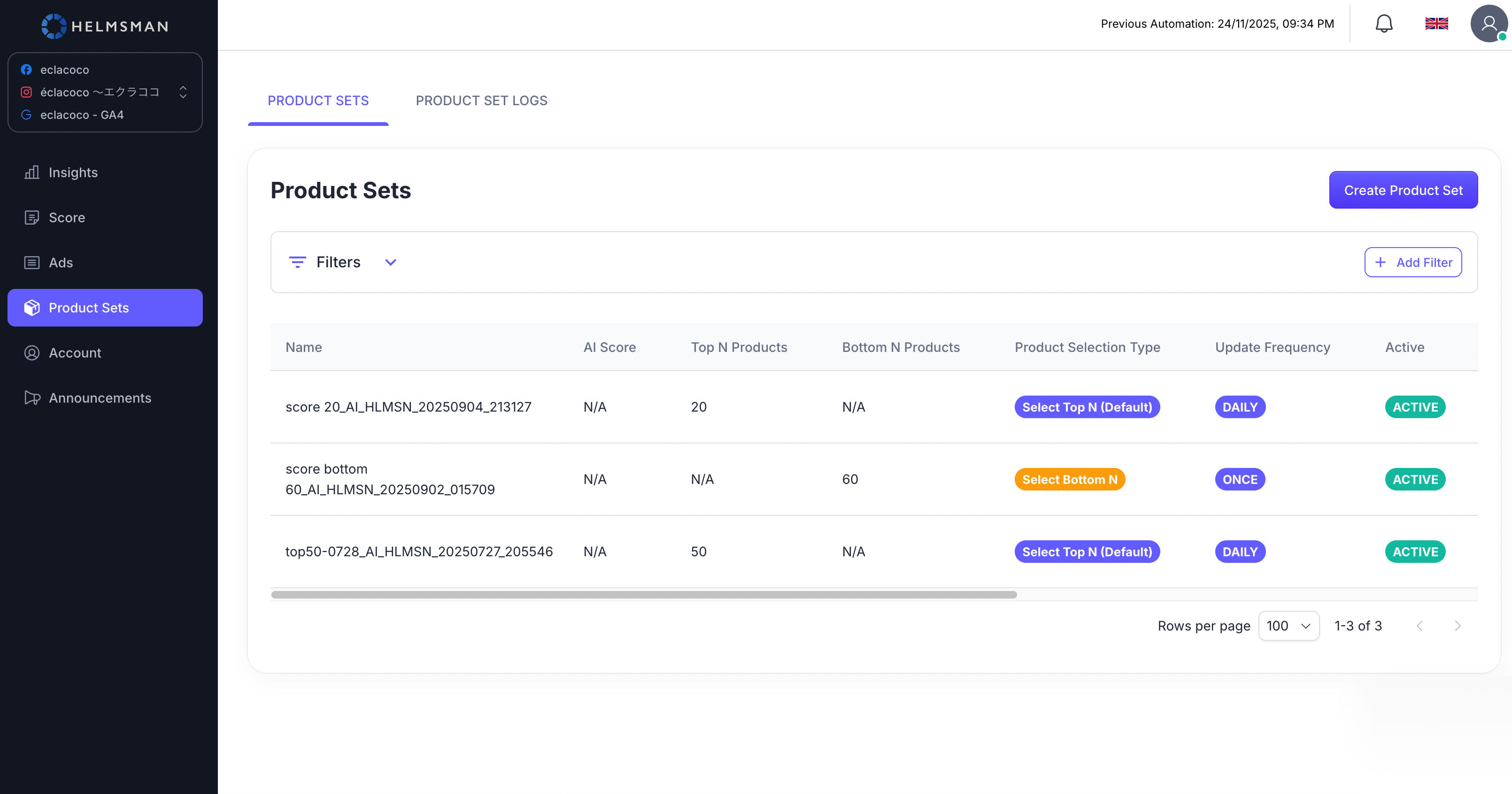The width and height of the screenshot is (1512, 794).
Task: Go to Score in the sidebar
Action: click(66, 217)
